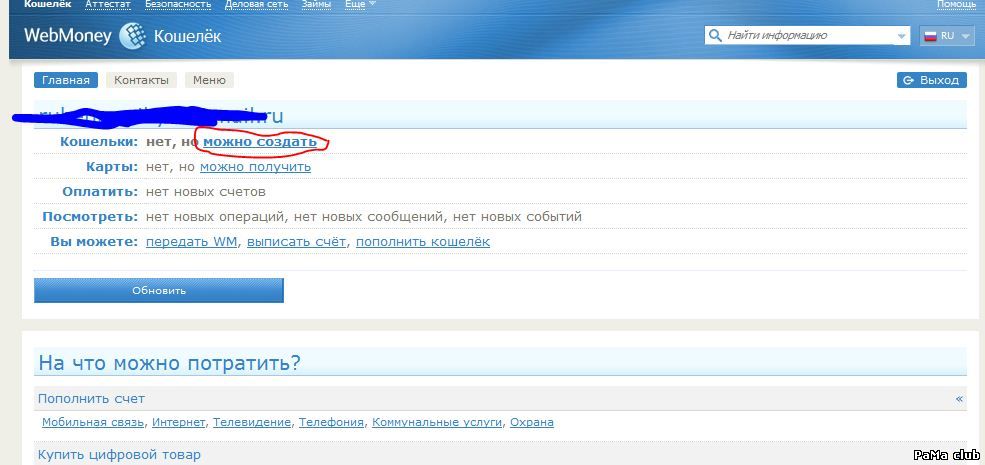Click the Кошельки: row label

pyautogui.click(x=99, y=142)
